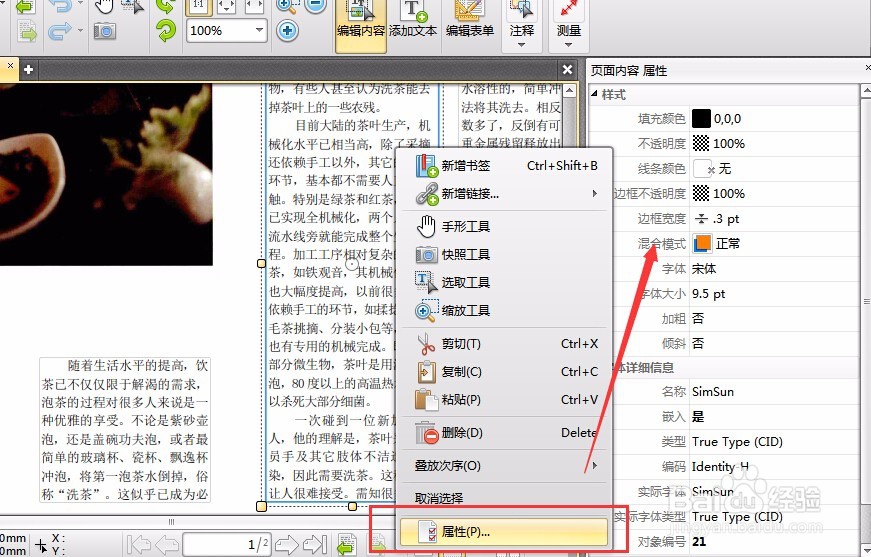This screenshot has height=557, width=871.
Task: Click the 边框宽度 .3 pt value
Action: (x=727, y=219)
